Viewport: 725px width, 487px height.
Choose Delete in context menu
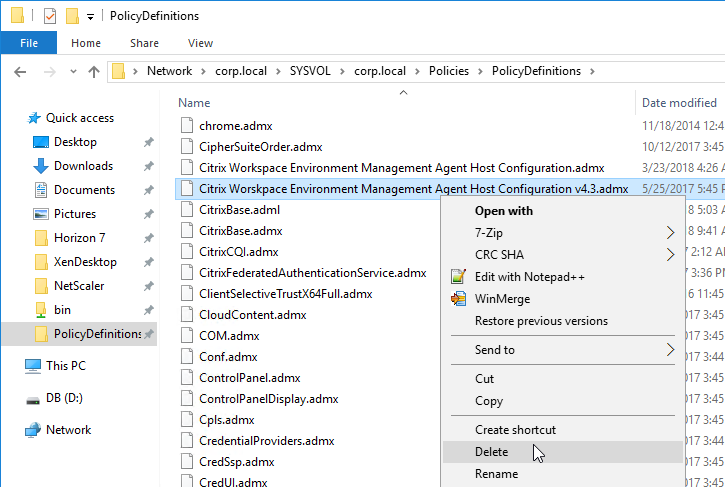click(563, 452)
